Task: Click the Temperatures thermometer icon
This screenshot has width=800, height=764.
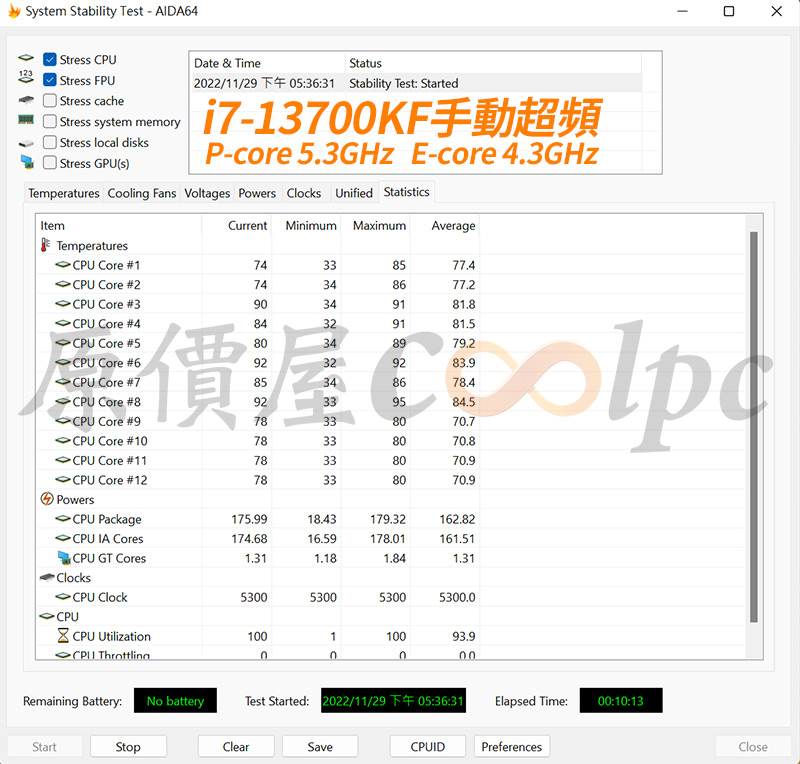Action: click(x=45, y=245)
